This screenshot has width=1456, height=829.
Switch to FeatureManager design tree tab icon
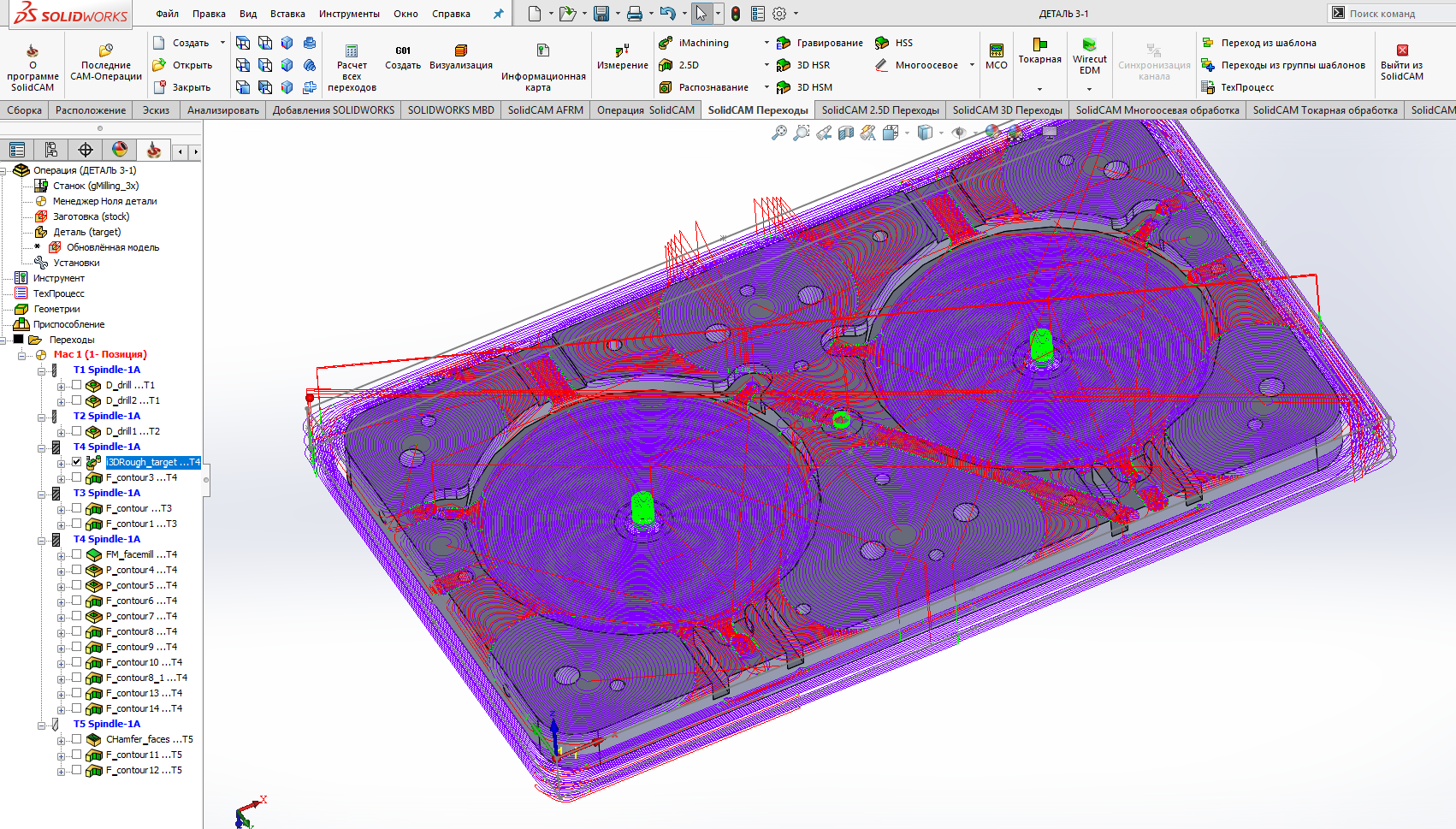click(x=17, y=150)
